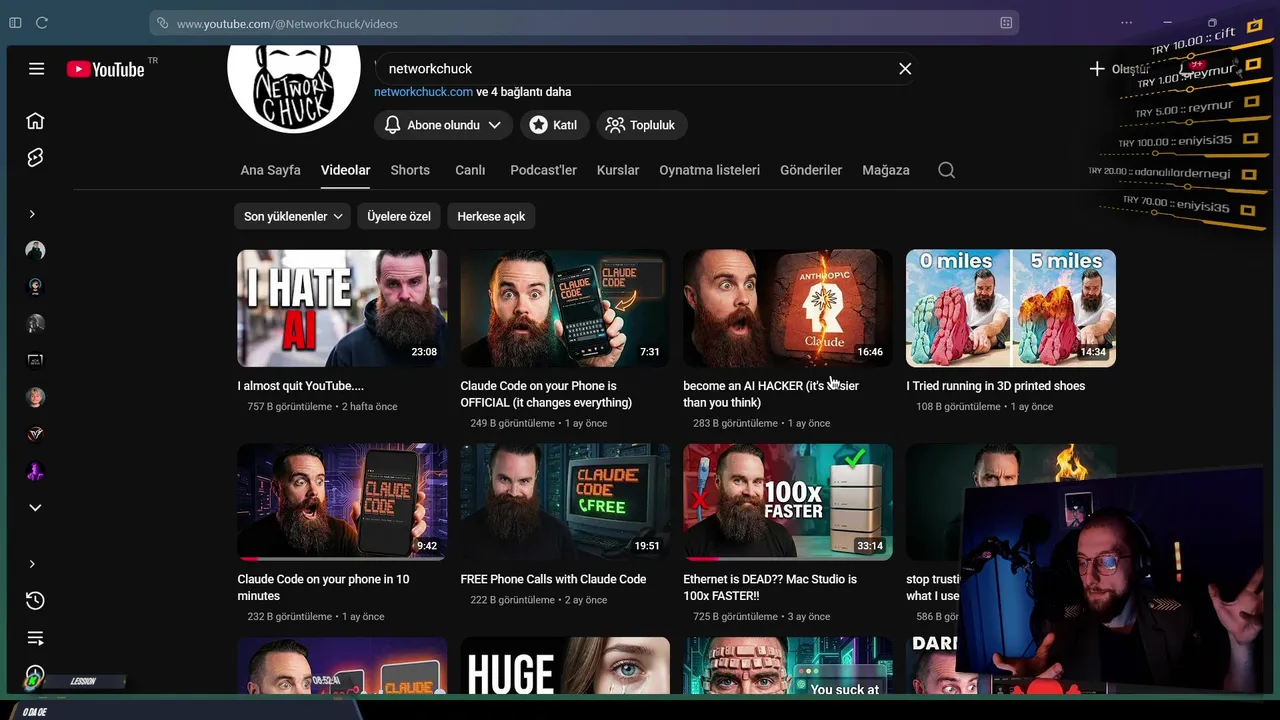
Task: Filter by Herkese açık chip
Action: (491, 216)
